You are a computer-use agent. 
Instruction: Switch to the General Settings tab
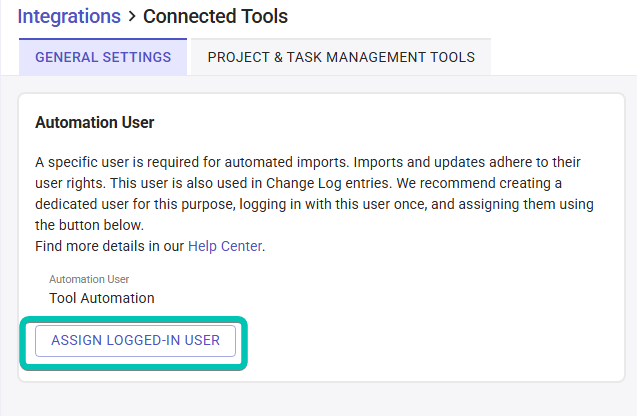click(x=103, y=57)
